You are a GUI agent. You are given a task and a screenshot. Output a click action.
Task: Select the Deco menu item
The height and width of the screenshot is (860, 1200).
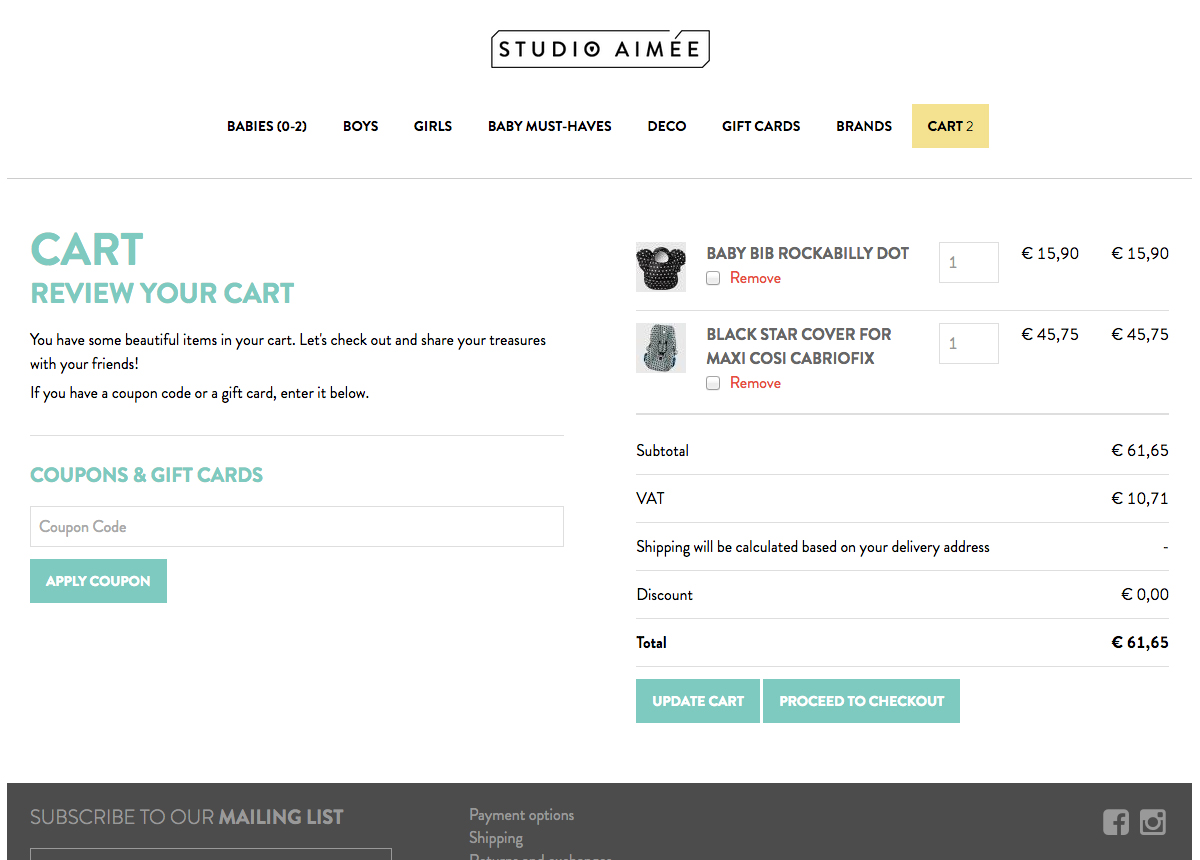pyautogui.click(x=667, y=126)
